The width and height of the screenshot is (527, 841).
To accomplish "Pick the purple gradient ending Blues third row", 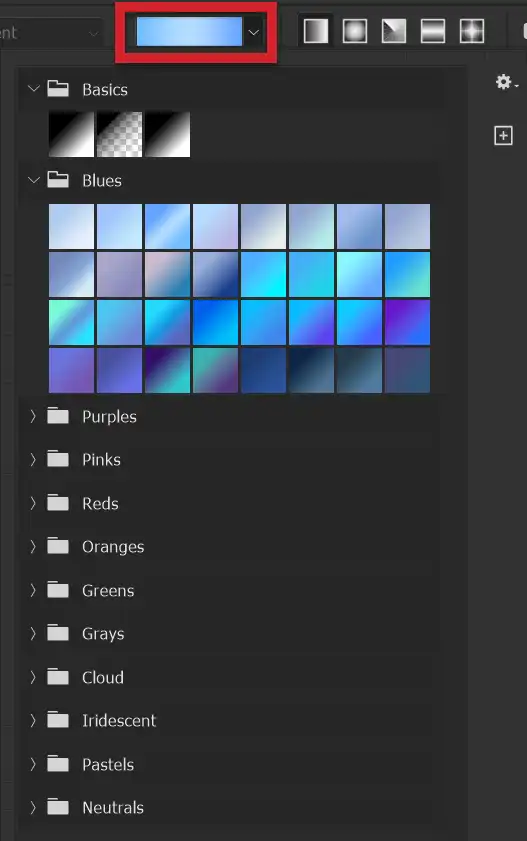I will [407, 322].
